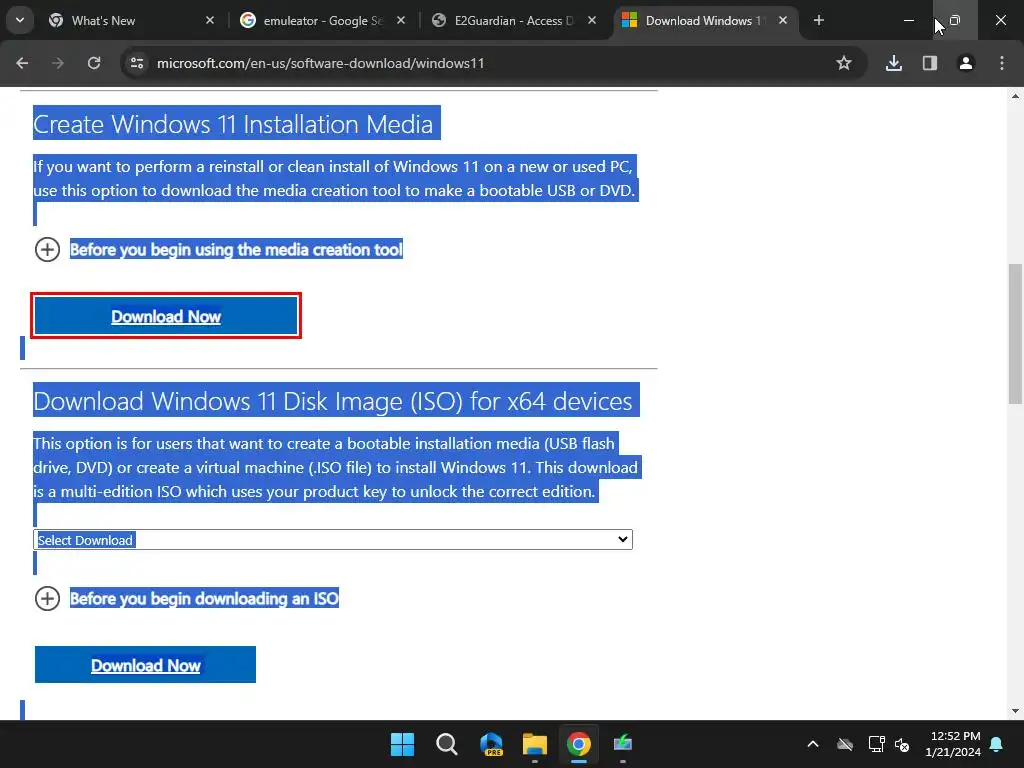The image size is (1024, 768).
Task: Click paragraph about multi-edition ISO
Action: (336, 468)
